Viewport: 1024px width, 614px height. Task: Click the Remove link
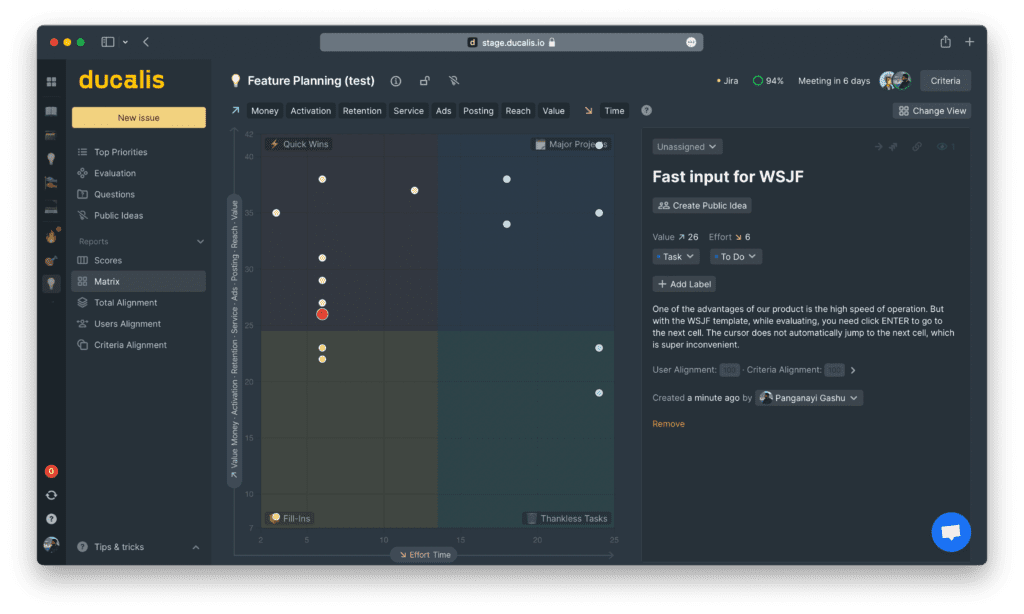pyautogui.click(x=668, y=424)
